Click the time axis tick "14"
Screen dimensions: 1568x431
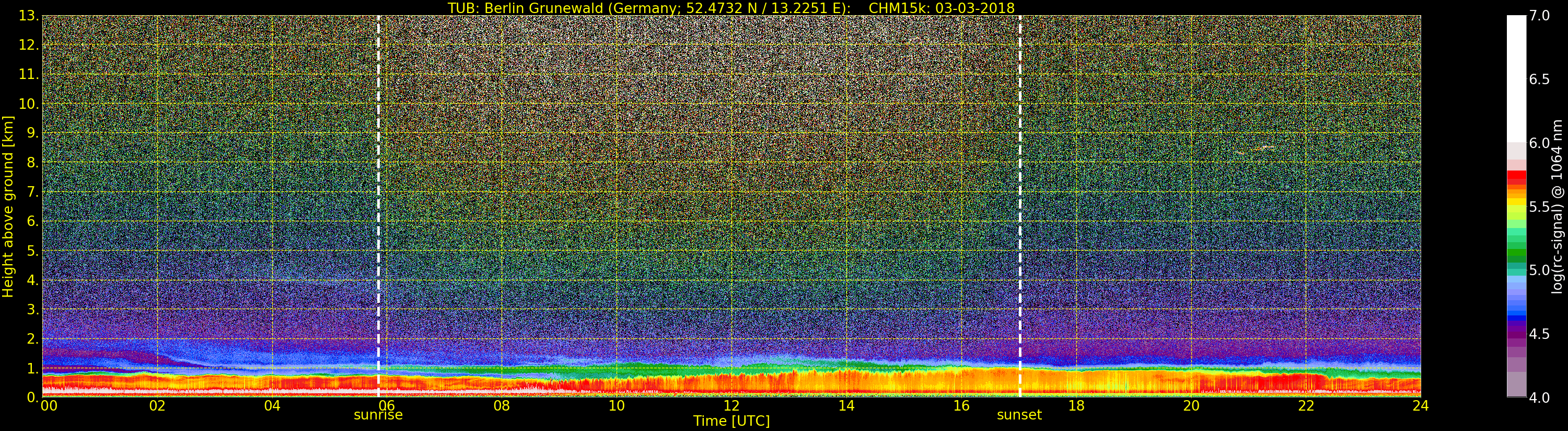point(846,406)
